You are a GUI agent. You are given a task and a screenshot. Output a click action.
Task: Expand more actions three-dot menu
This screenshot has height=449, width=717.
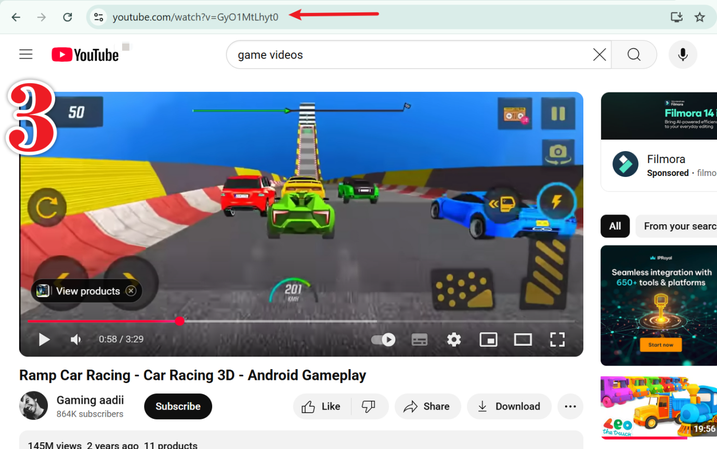570,407
